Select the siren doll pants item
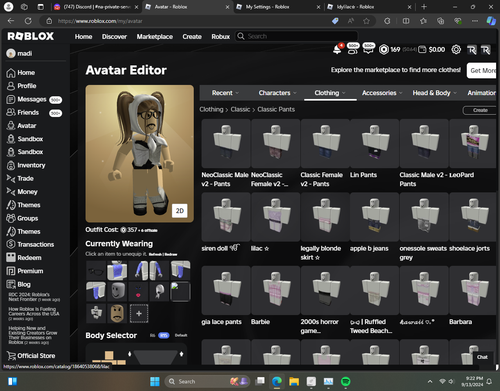Image resolution: width=500 pixels, height=391 pixels. (226, 223)
